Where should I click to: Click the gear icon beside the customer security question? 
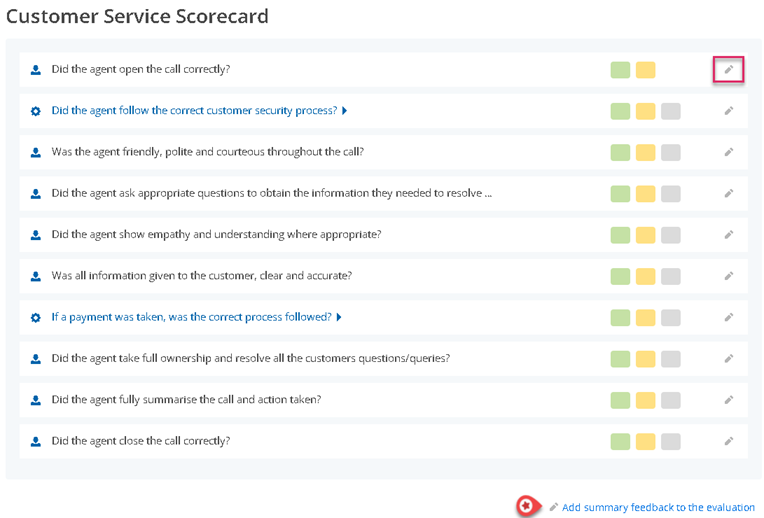coord(36,111)
